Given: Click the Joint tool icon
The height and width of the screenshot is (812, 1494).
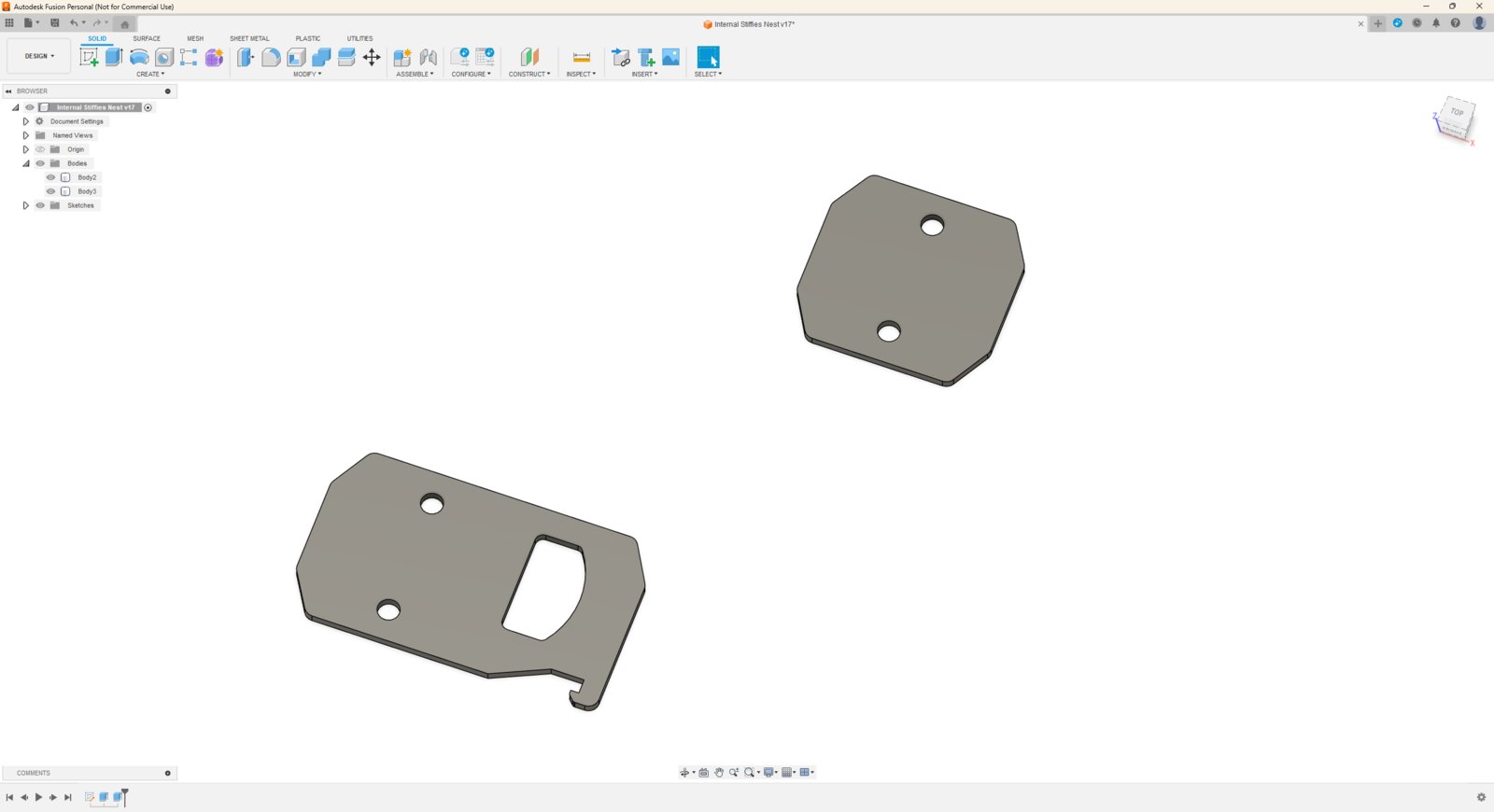Looking at the screenshot, I should [x=429, y=57].
